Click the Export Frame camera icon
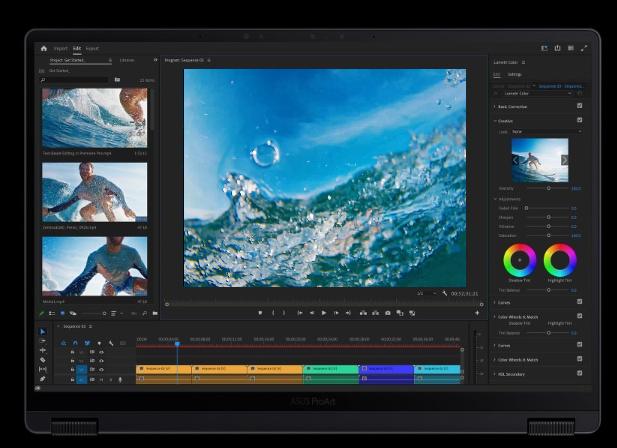The width and height of the screenshot is (617, 448). click(x=388, y=313)
